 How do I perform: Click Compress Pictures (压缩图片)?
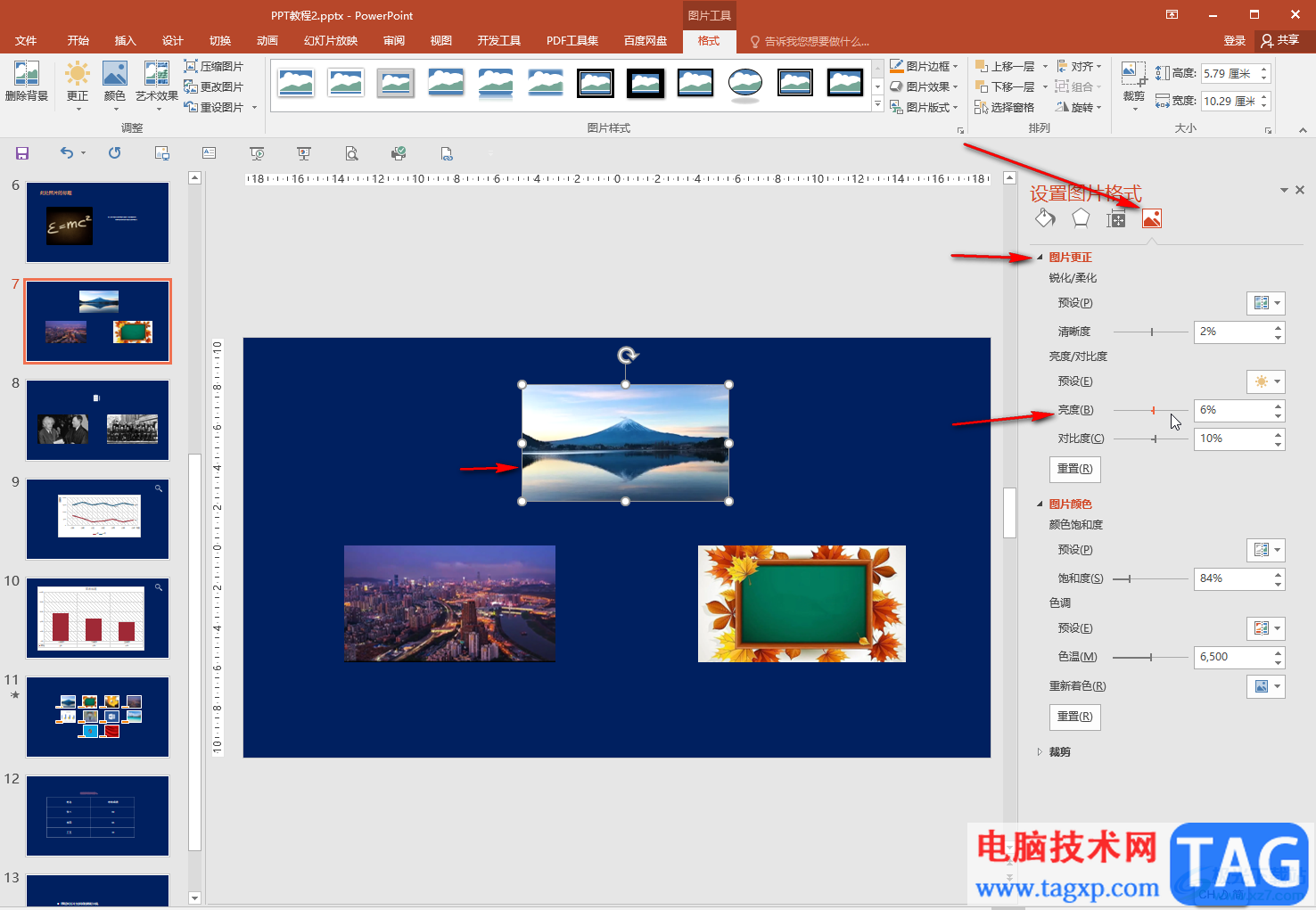[x=214, y=67]
